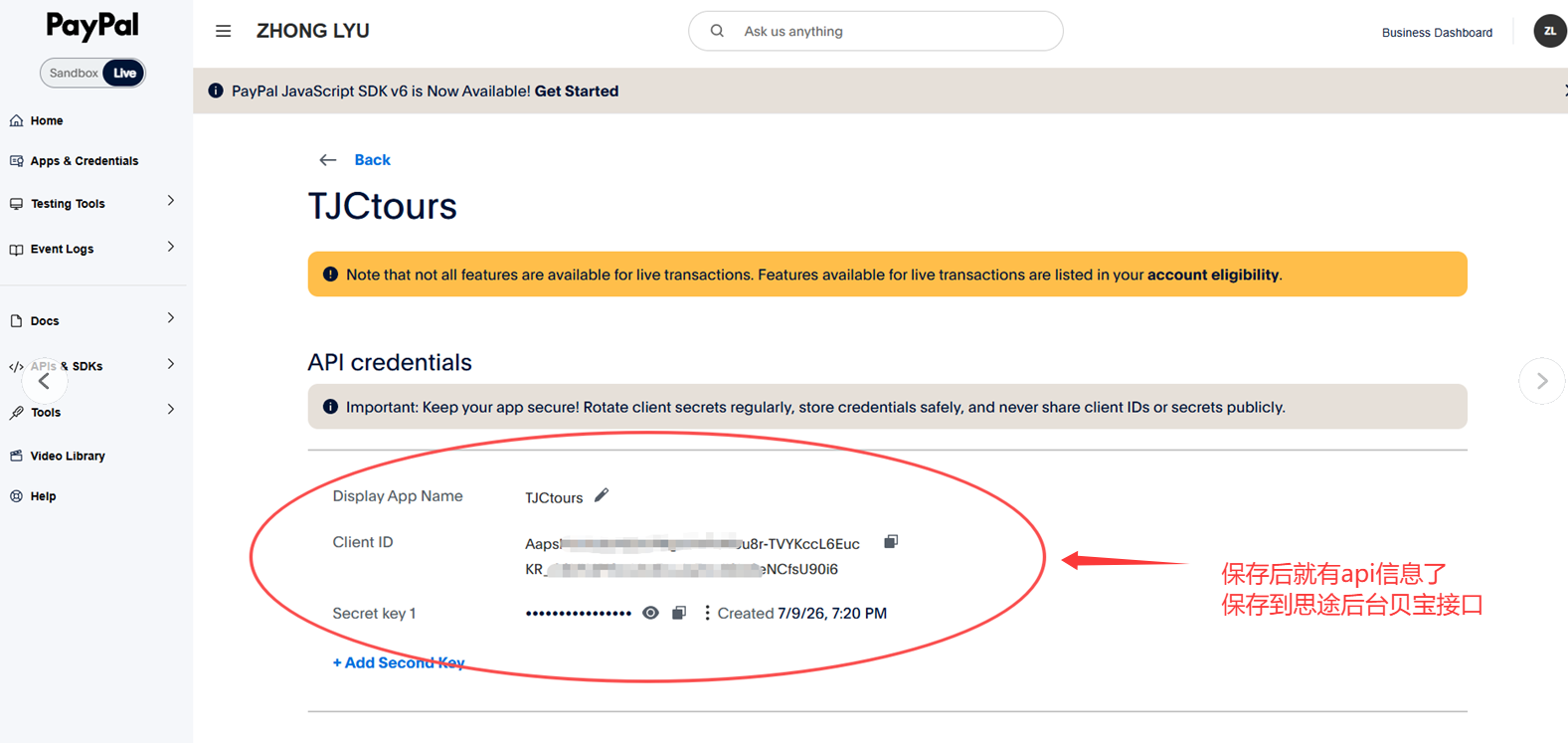Click Event Logs book icon
Viewport: 1568px width, 743px height.
(16, 250)
